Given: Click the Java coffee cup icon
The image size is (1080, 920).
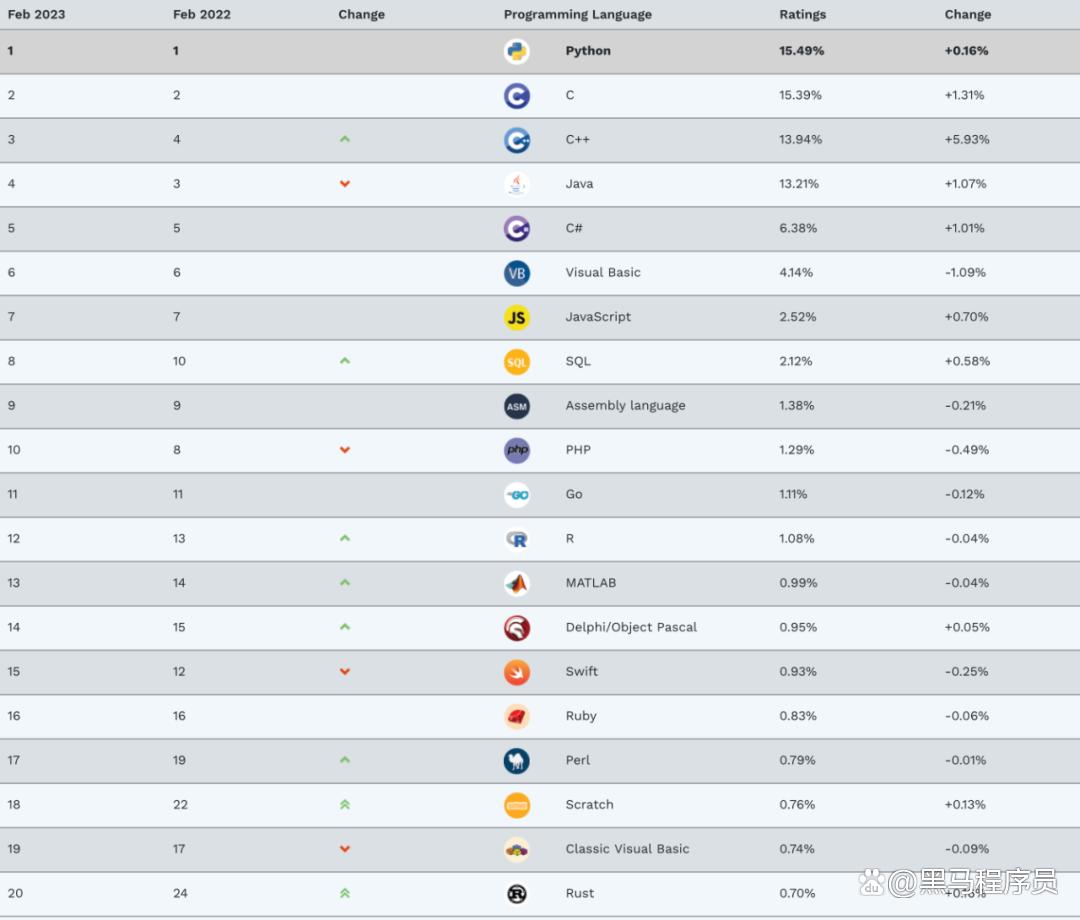Looking at the screenshot, I should click(x=516, y=184).
